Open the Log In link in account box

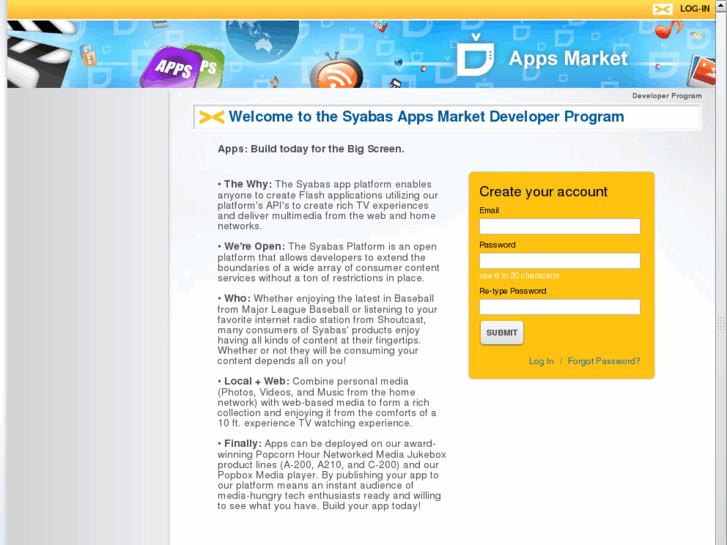pyautogui.click(x=541, y=361)
